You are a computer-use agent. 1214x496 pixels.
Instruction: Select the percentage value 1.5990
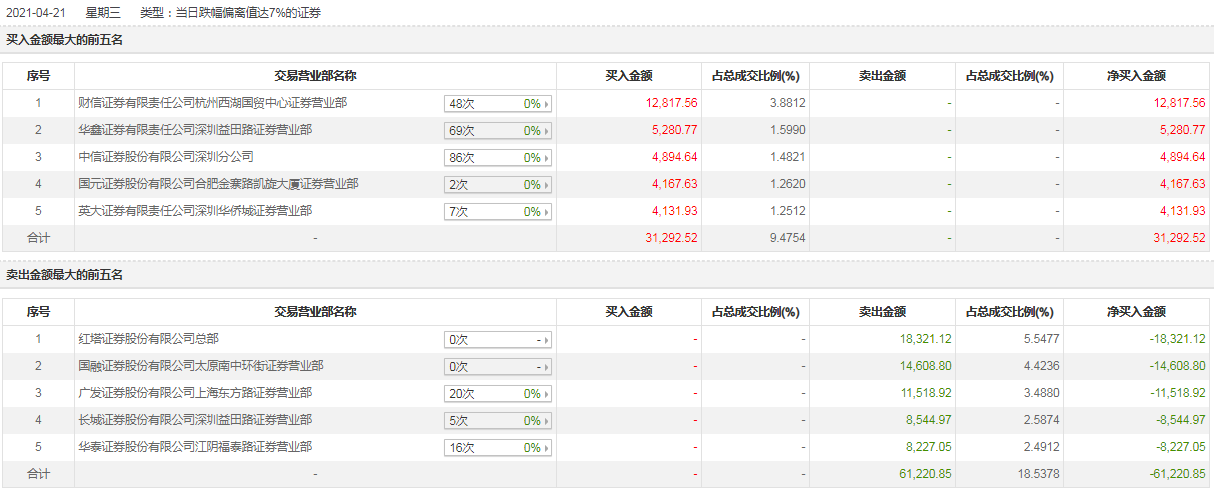pos(788,130)
